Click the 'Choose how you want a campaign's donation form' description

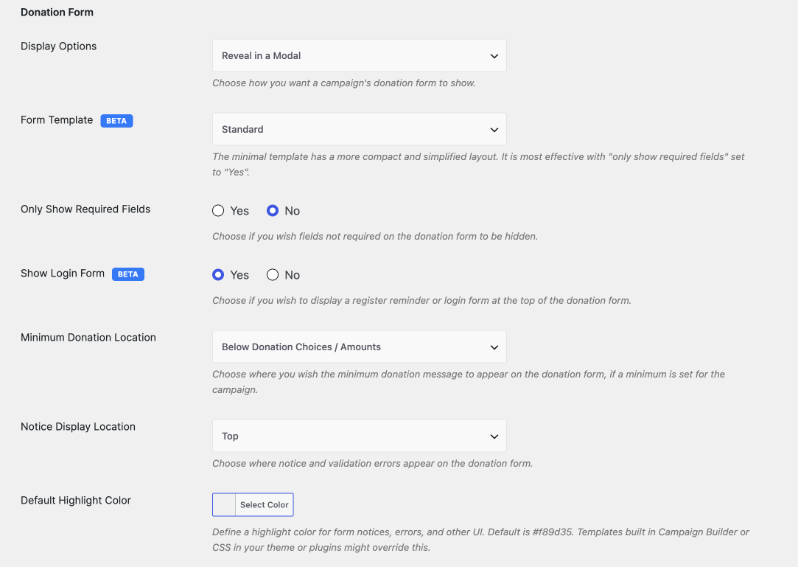[x=344, y=83]
